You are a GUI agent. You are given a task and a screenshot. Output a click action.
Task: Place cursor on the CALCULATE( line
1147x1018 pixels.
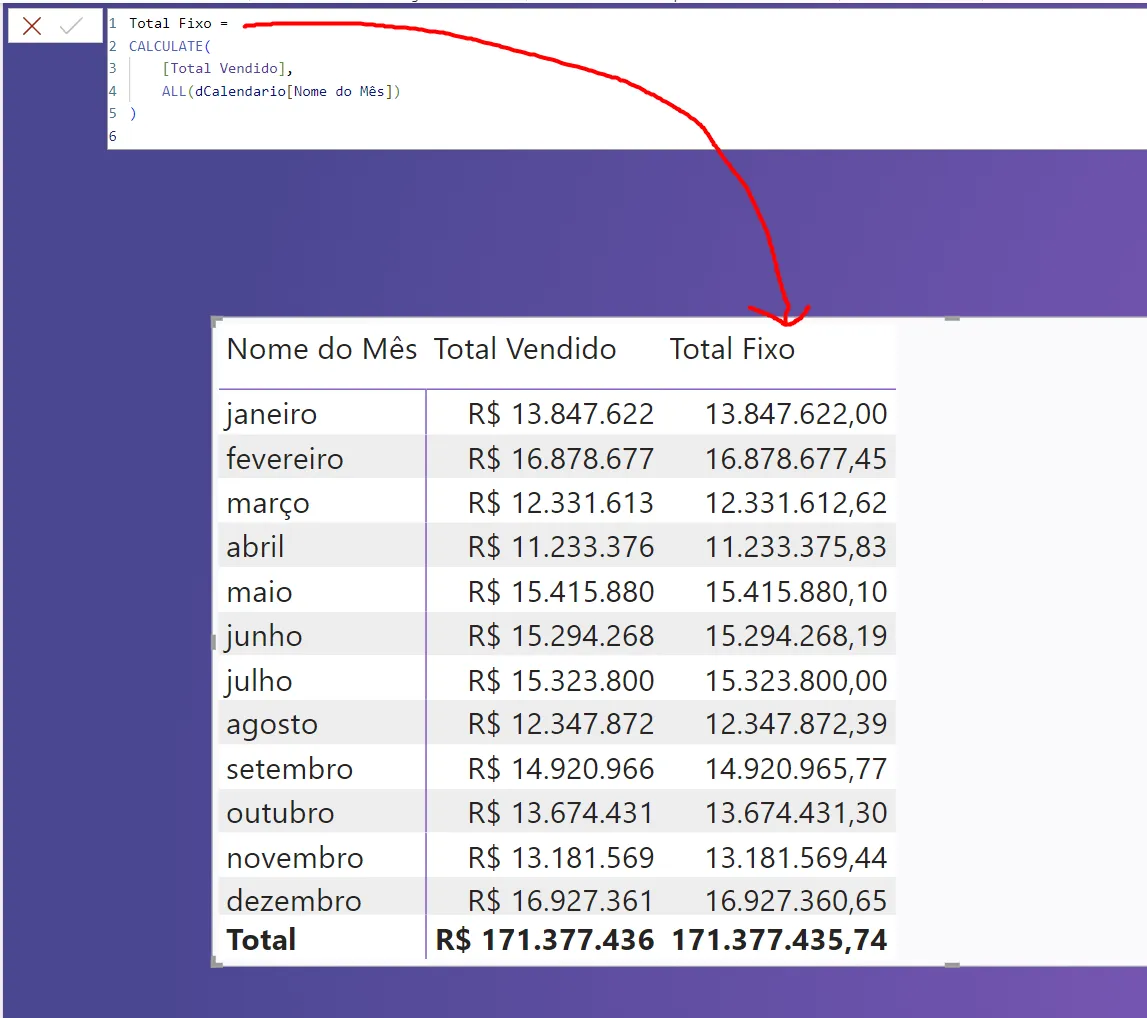[x=170, y=46]
